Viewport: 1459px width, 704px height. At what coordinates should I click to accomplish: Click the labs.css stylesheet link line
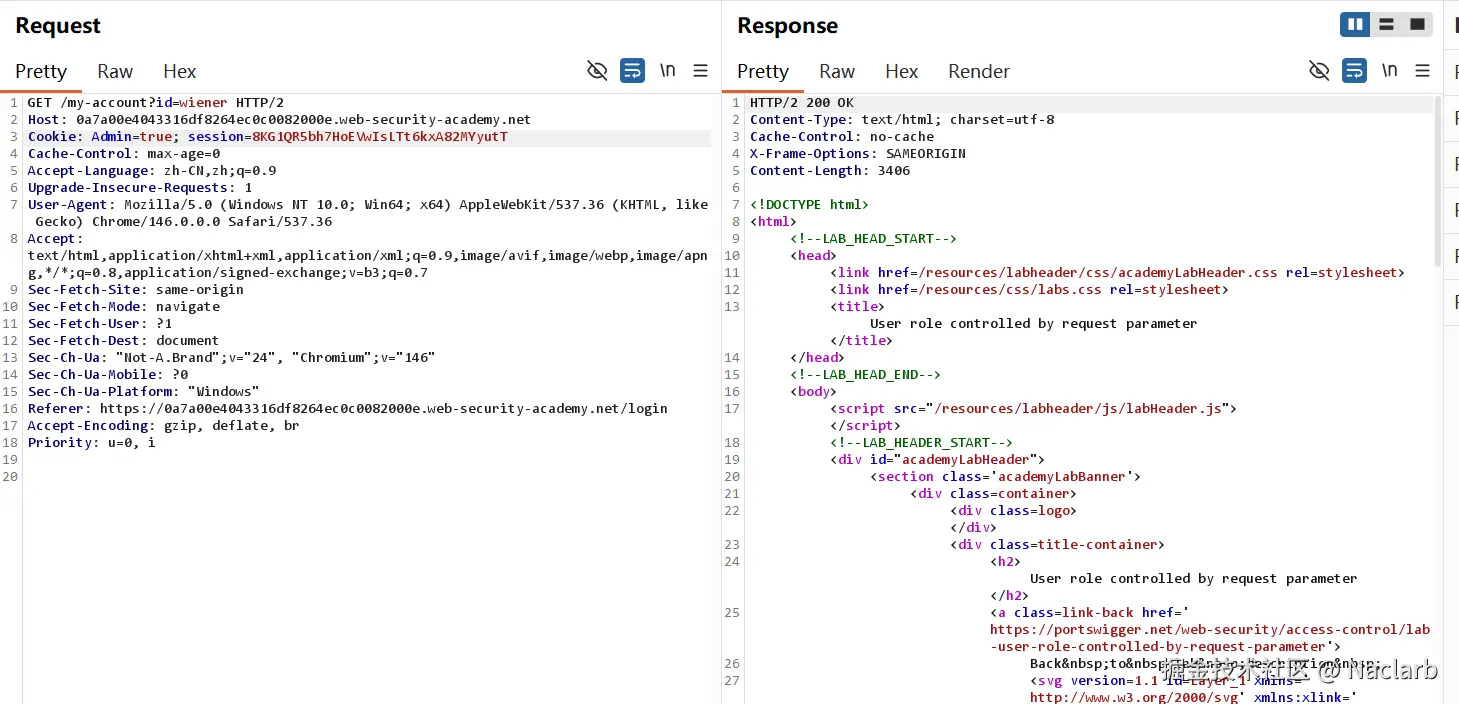click(x=1029, y=289)
